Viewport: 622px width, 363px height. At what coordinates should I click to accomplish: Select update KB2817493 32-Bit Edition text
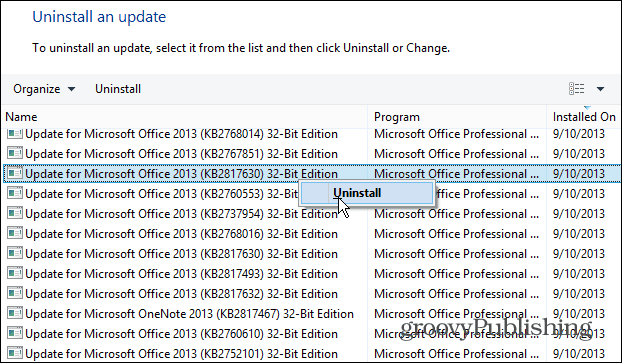(181, 274)
